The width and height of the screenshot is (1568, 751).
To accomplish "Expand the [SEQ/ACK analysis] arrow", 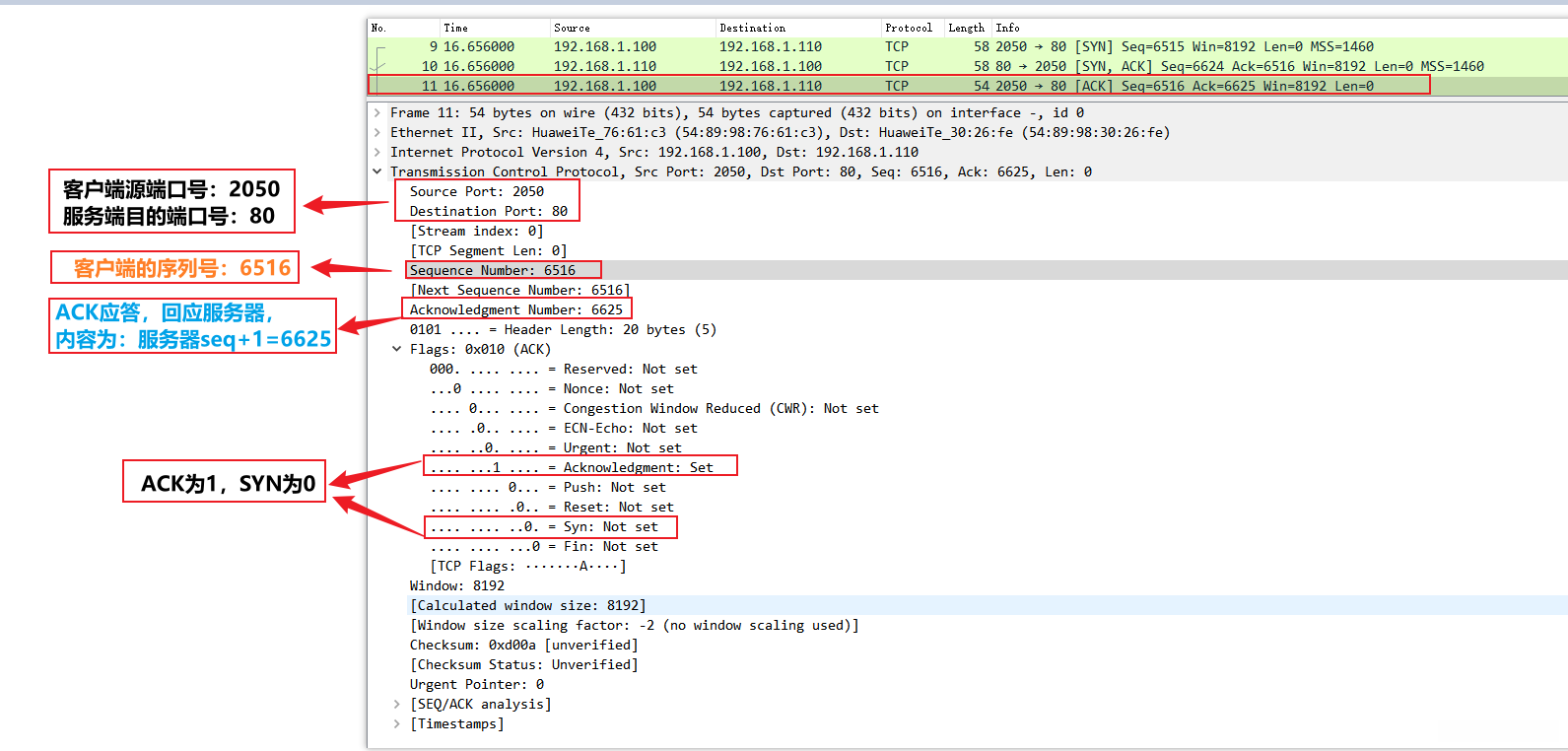I will (397, 705).
